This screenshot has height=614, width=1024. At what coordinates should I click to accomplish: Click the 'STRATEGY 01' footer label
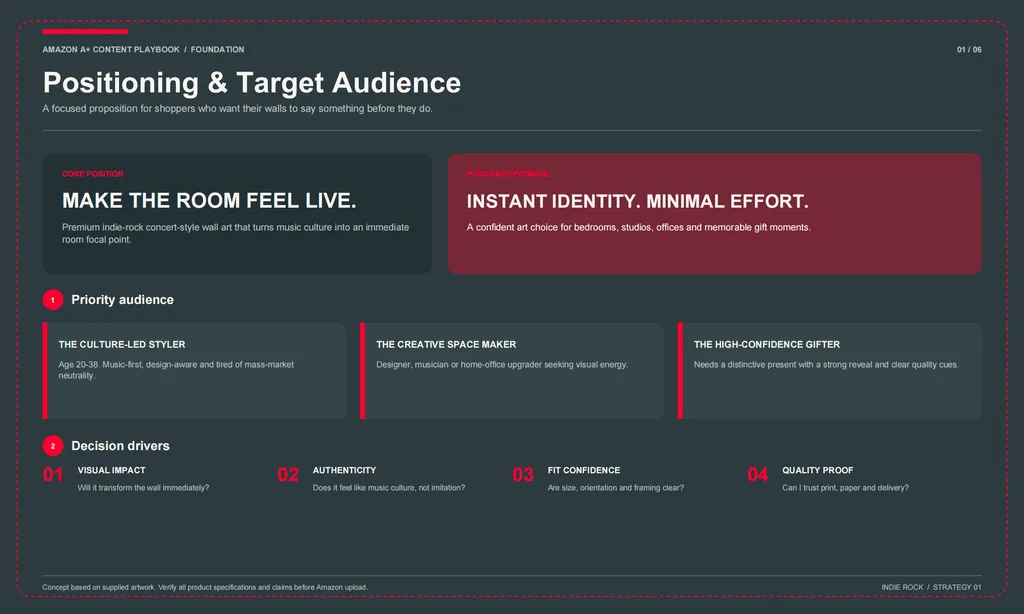pyautogui.click(x=957, y=587)
